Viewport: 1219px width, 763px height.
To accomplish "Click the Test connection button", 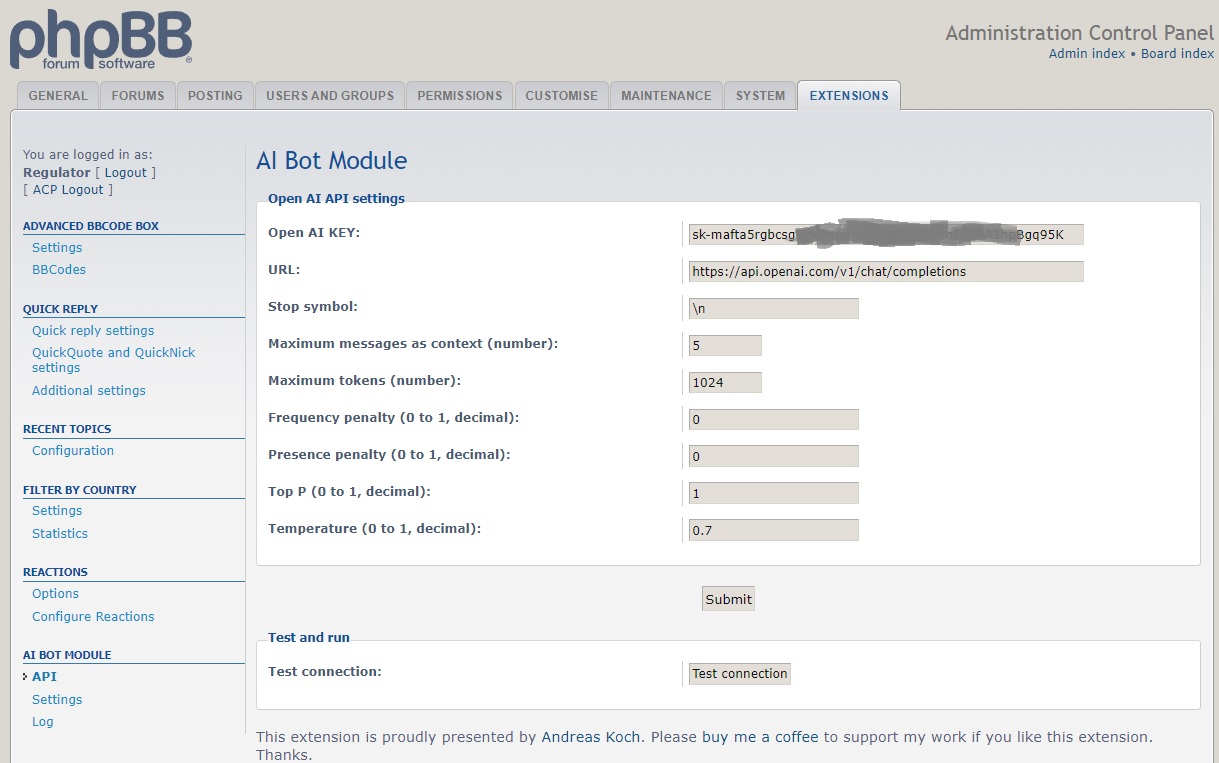I will coord(740,674).
